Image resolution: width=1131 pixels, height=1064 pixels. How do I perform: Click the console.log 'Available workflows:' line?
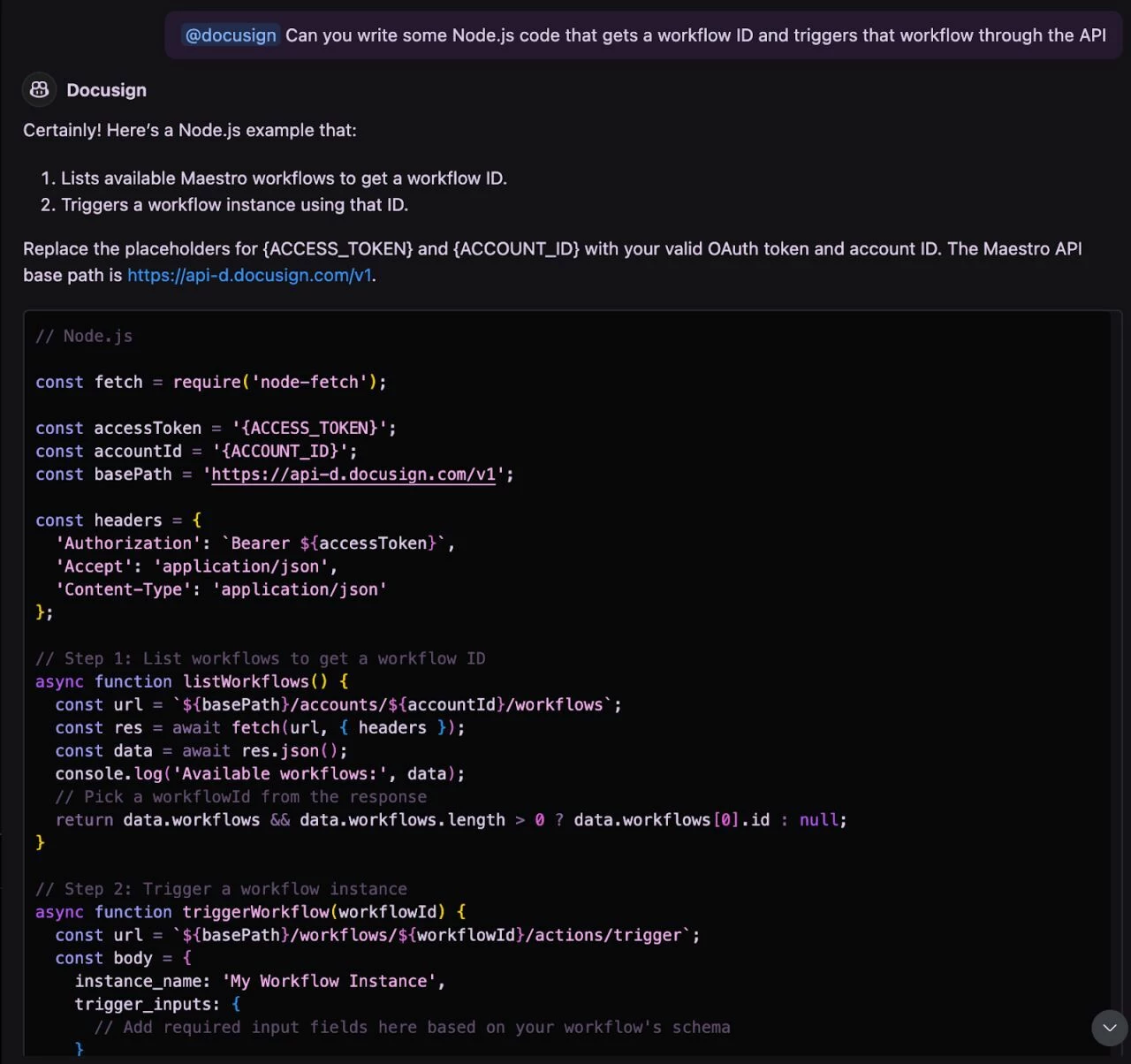tap(260, 773)
